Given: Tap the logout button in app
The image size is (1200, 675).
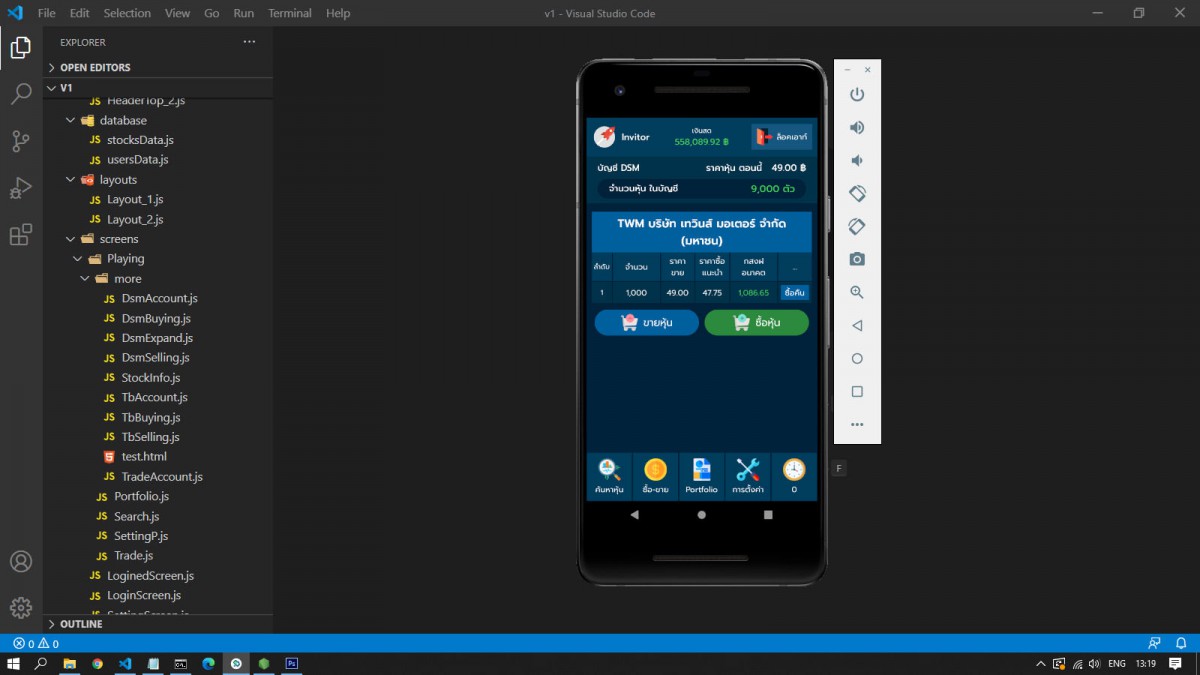Looking at the screenshot, I should tap(781, 137).
